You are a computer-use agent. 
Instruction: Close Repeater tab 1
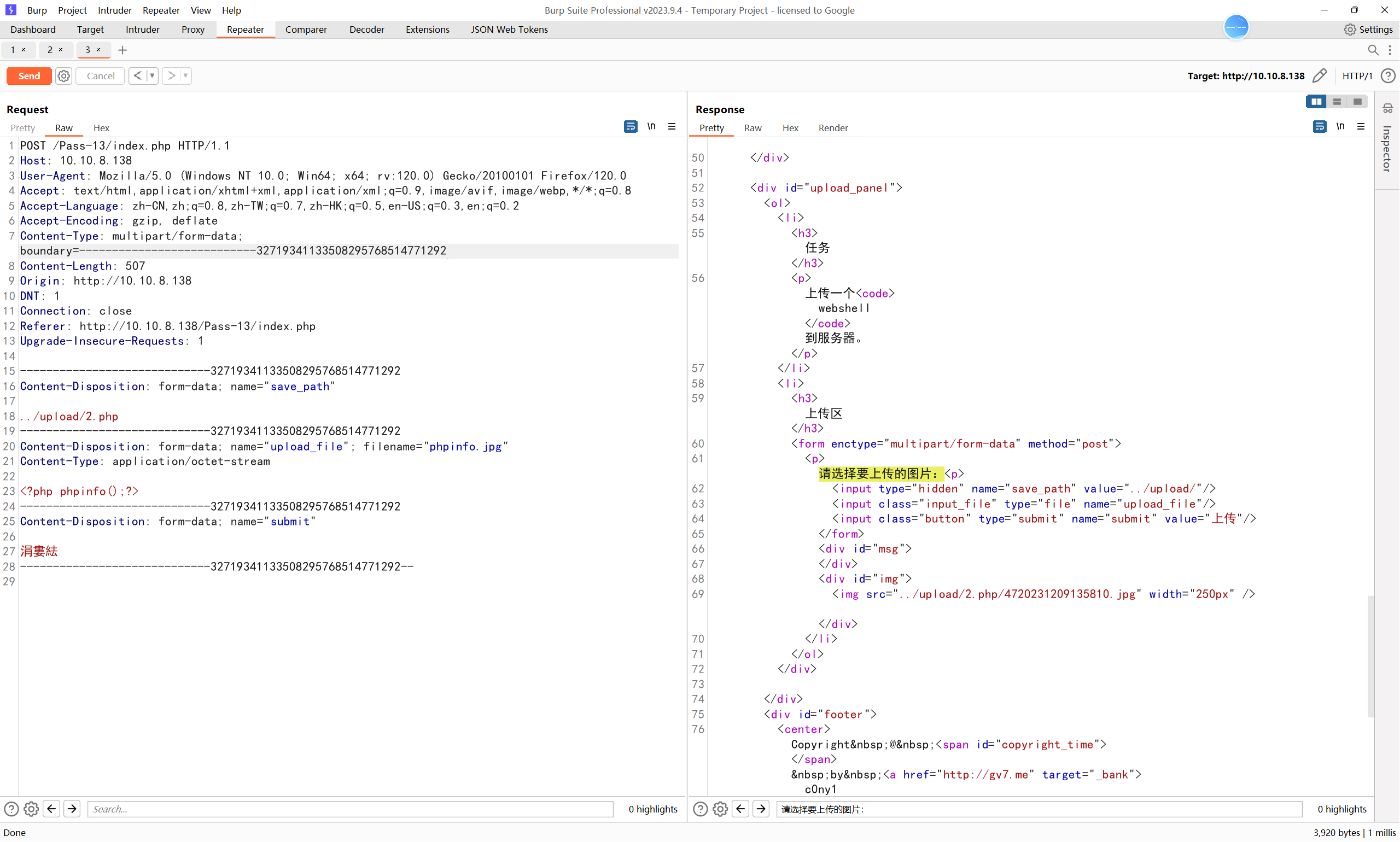coord(24,50)
